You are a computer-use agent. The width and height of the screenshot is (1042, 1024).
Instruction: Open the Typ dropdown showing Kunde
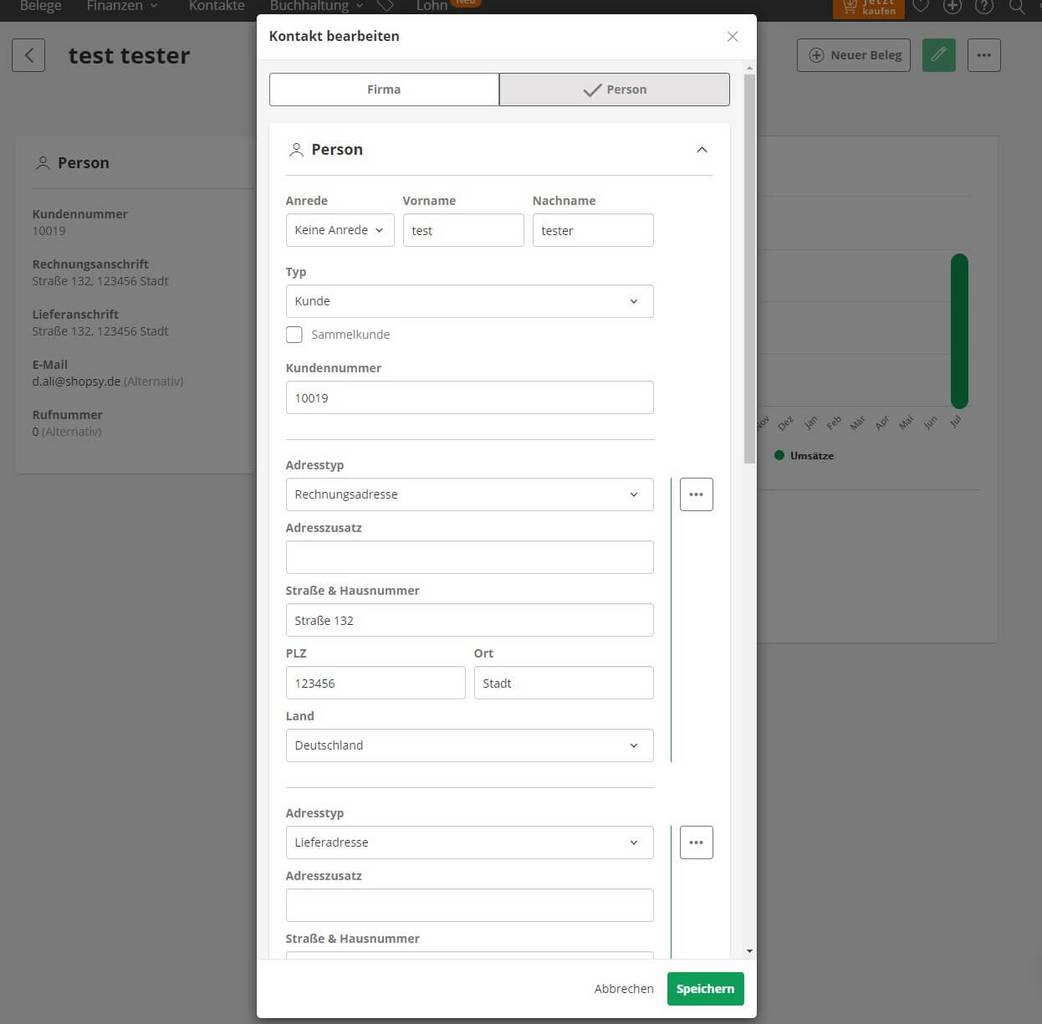pyautogui.click(x=469, y=301)
